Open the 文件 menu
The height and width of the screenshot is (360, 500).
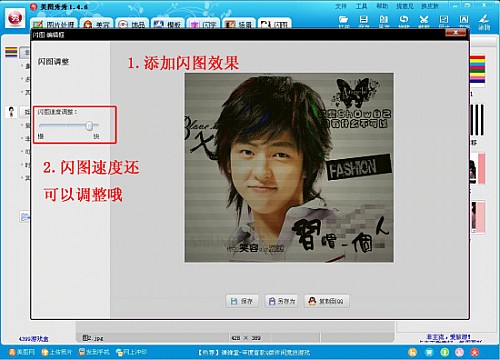point(341,6)
